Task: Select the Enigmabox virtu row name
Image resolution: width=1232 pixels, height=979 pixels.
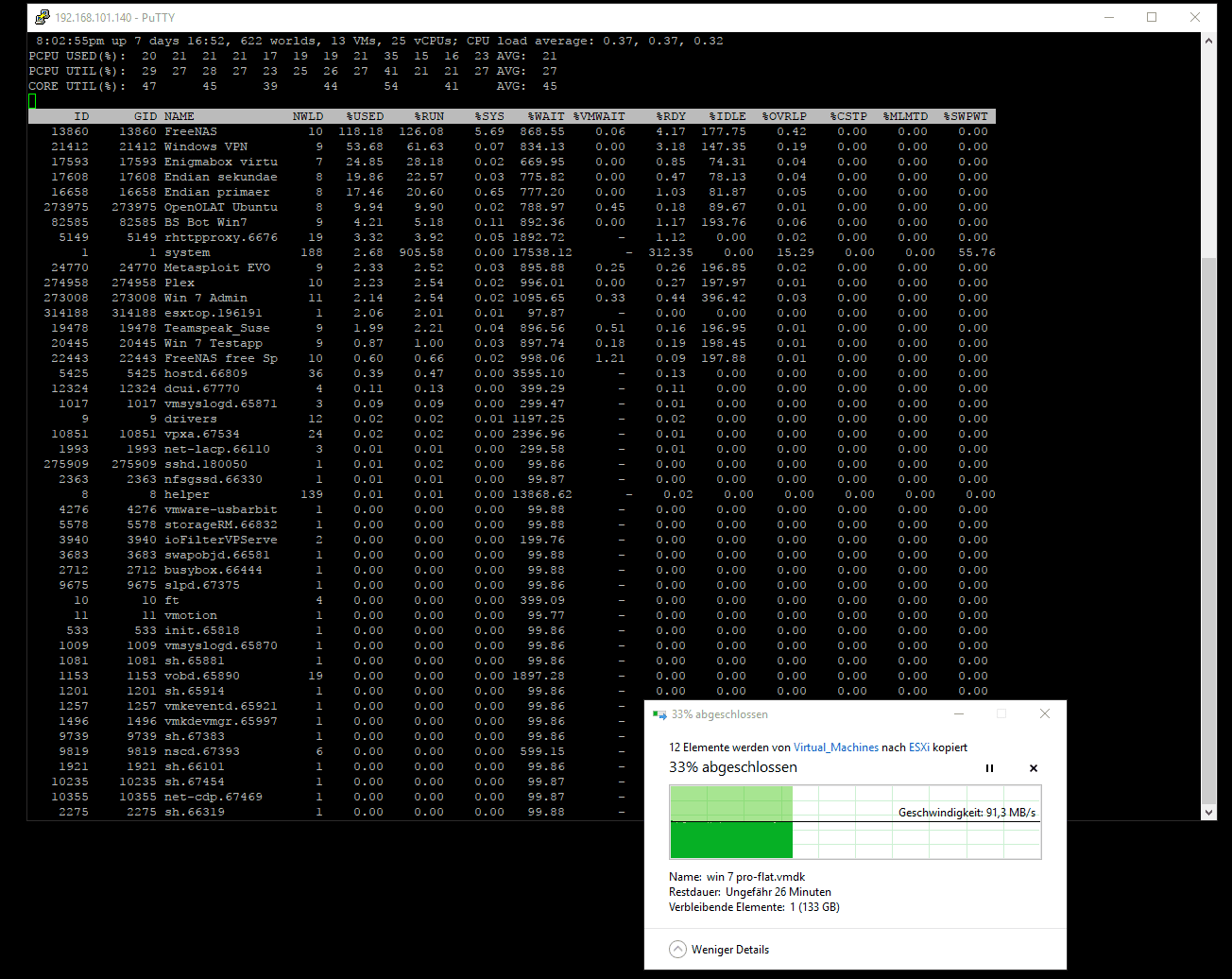Action: [x=221, y=162]
